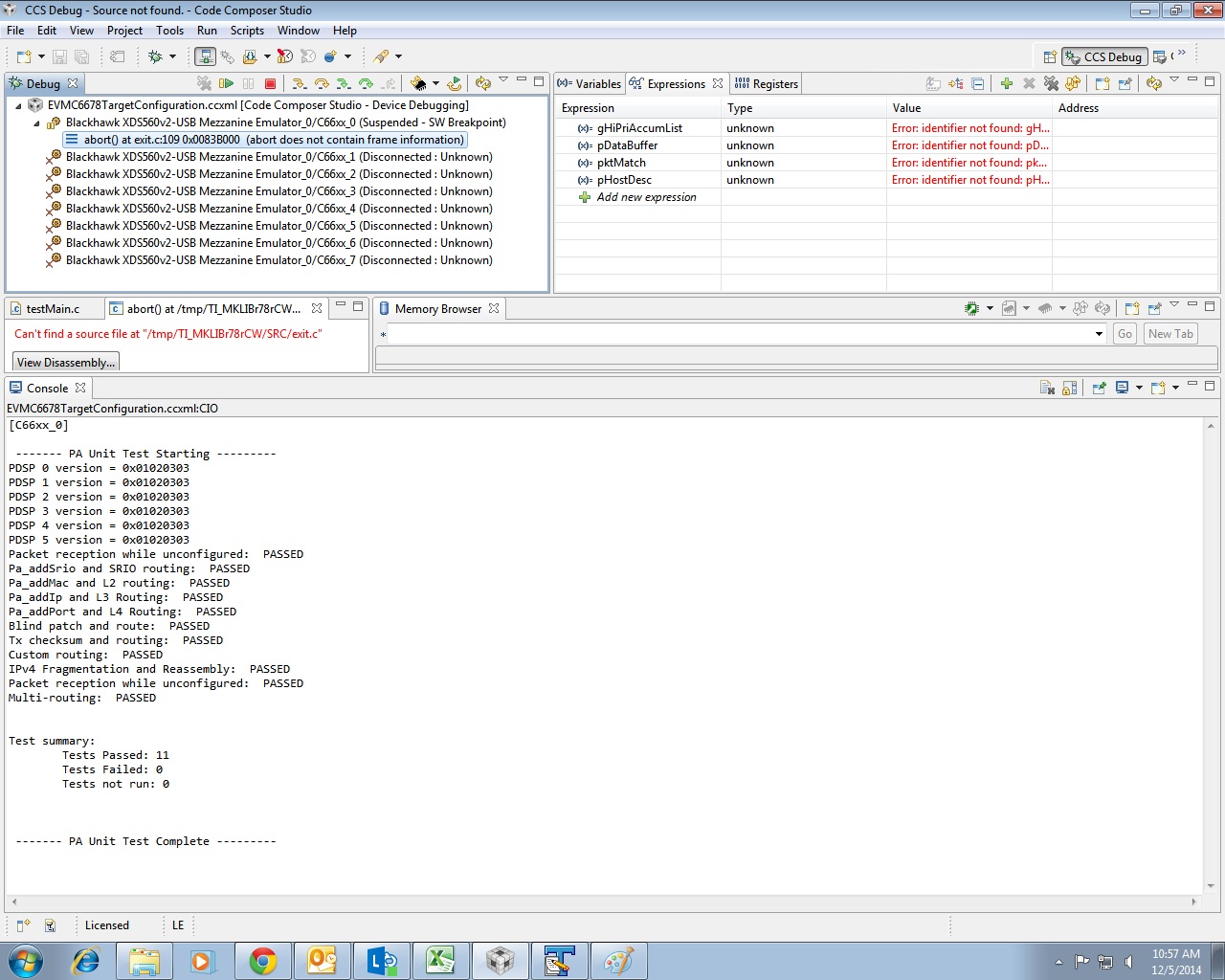Image resolution: width=1225 pixels, height=980 pixels.
Task: Open the Project menu
Action: pos(124,31)
